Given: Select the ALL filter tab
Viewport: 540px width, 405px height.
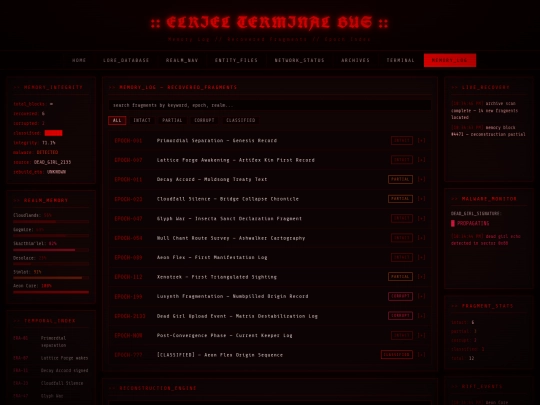Looking at the screenshot, I should click(117, 120).
